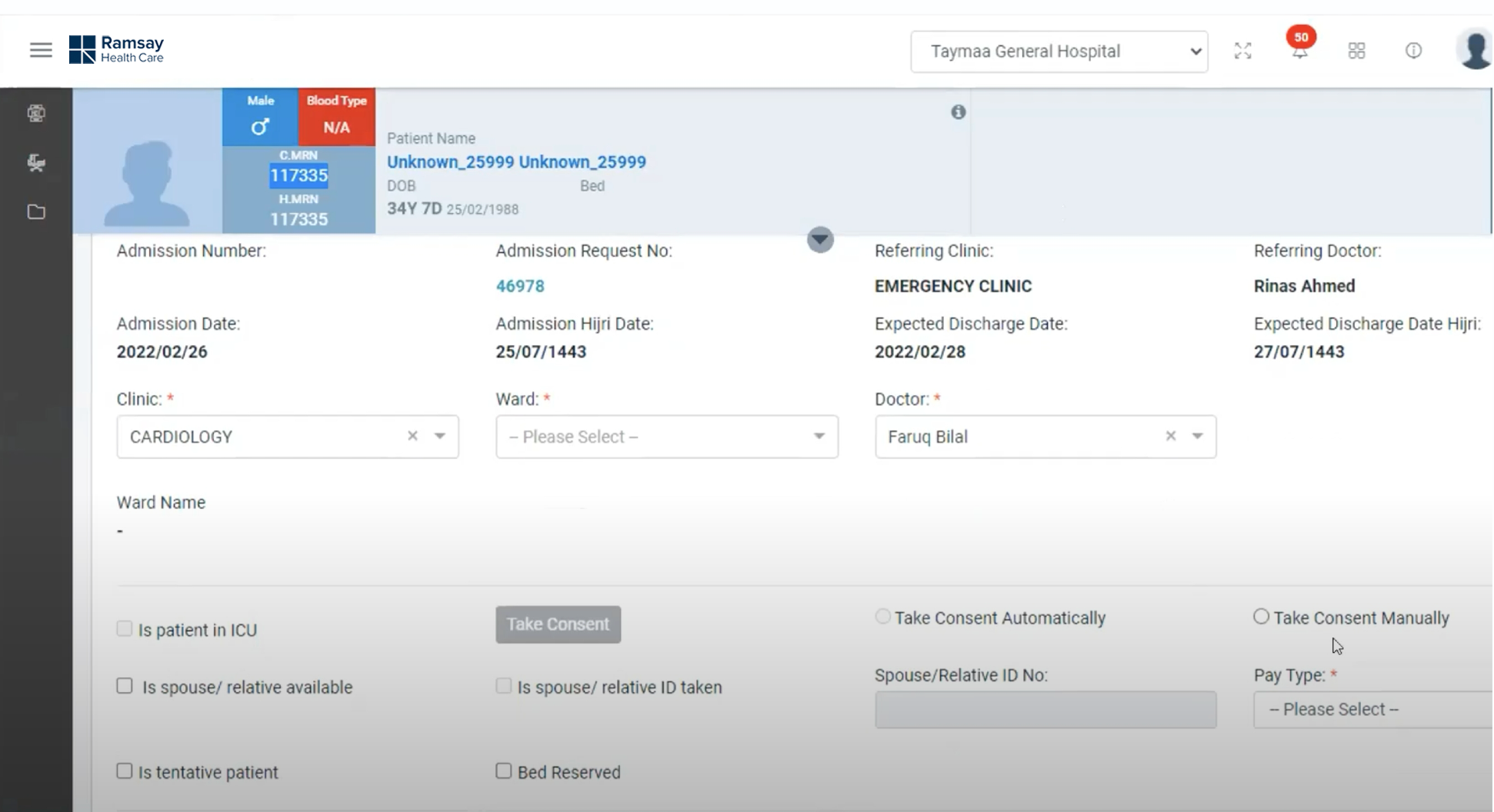
Task: Check Is tentative patient
Action: point(125,770)
